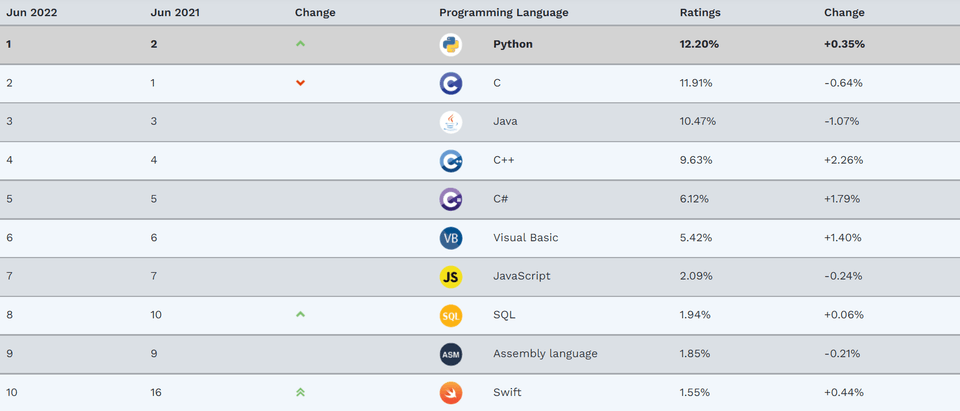Click the Python logo icon
Image resolution: width=960 pixels, height=411 pixels.
[x=451, y=44]
